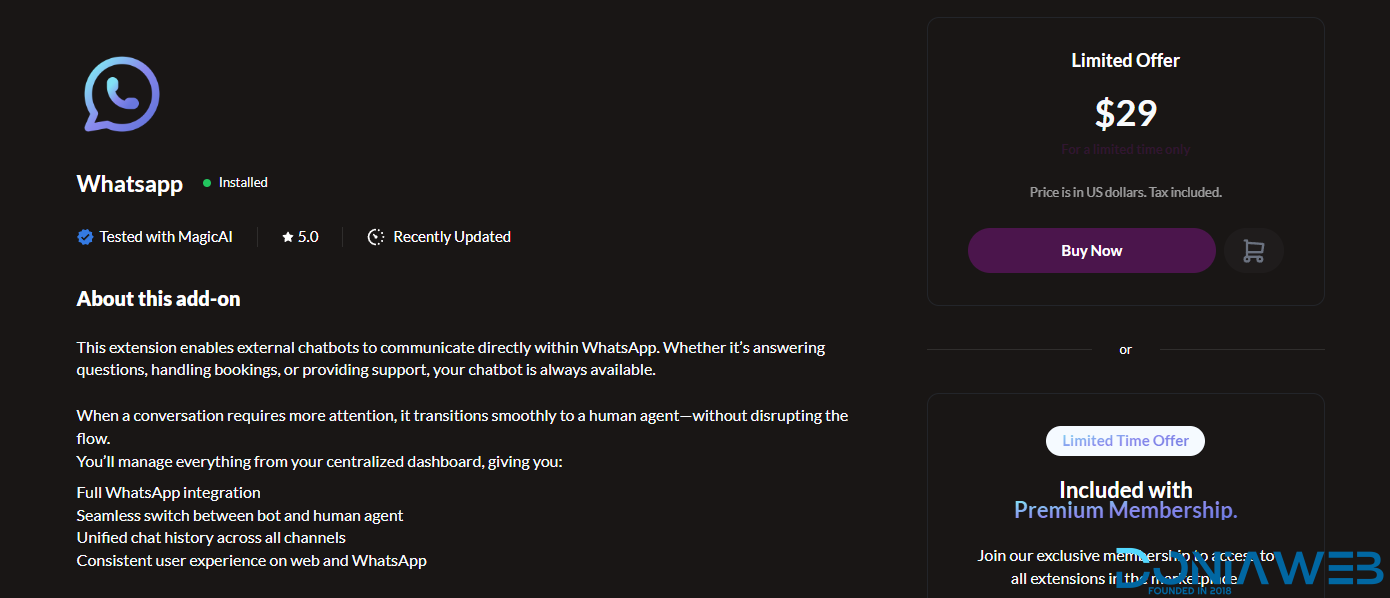
Task: Click the Installed status text
Action: coord(243,183)
